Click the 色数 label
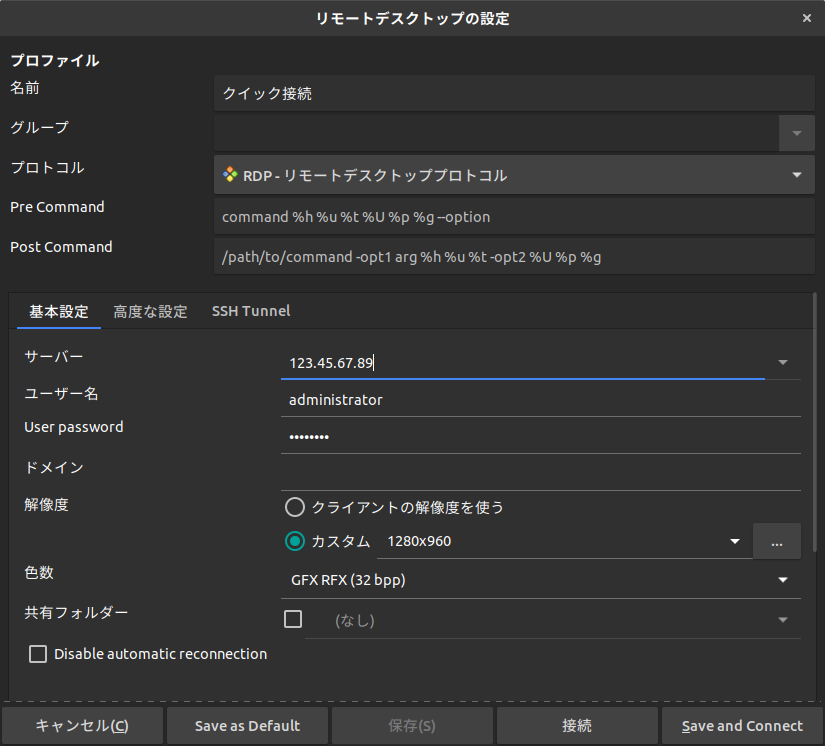The height and width of the screenshot is (746, 825). (x=39, y=572)
